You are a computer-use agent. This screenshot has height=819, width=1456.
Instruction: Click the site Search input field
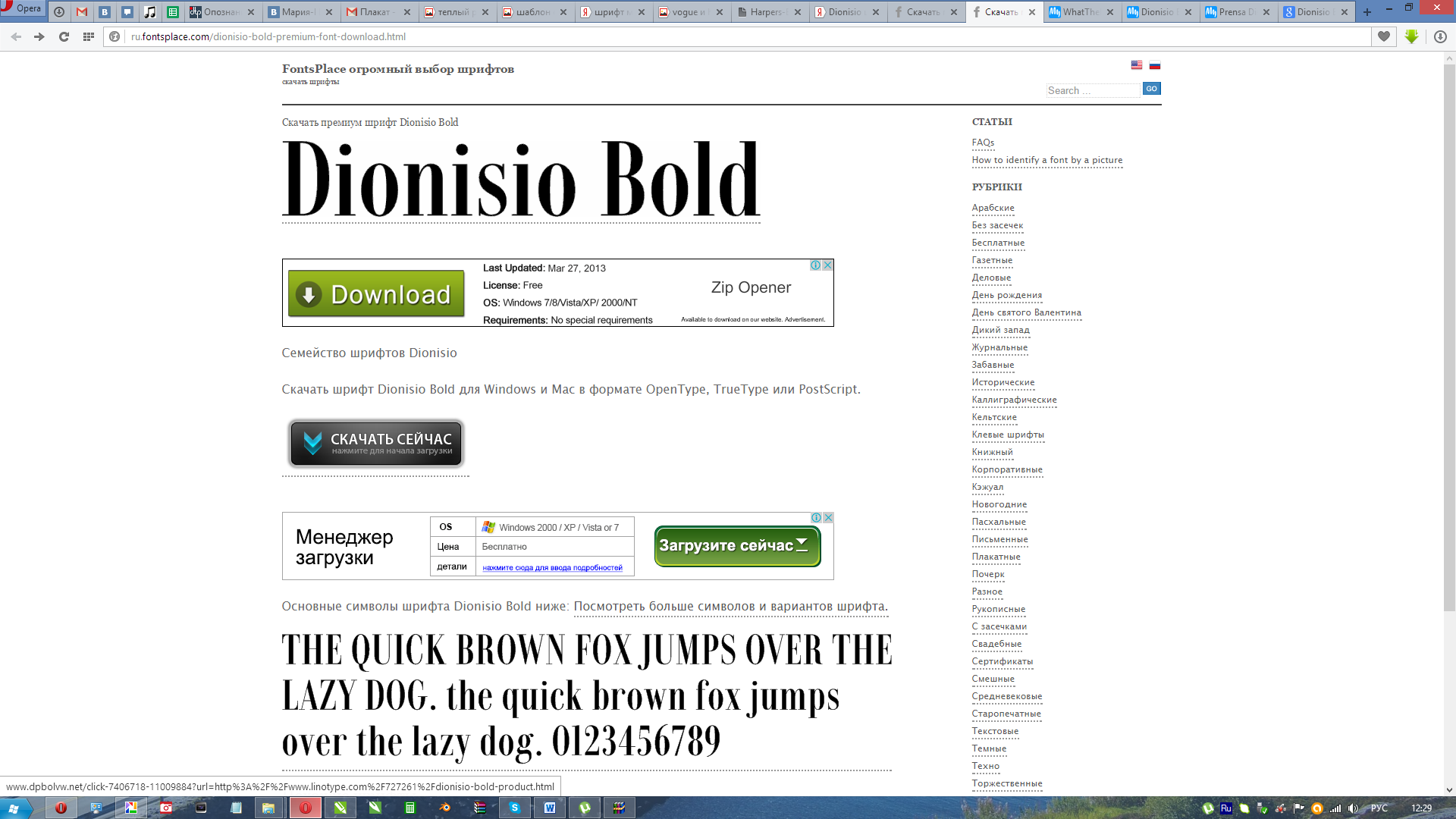click(1093, 90)
